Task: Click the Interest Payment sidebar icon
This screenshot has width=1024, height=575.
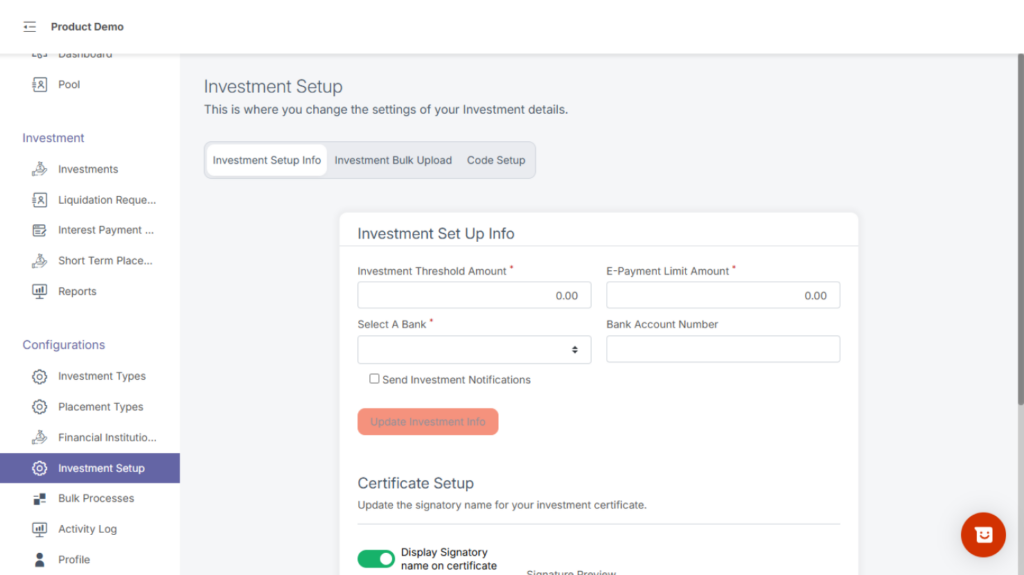Action: pyautogui.click(x=40, y=230)
